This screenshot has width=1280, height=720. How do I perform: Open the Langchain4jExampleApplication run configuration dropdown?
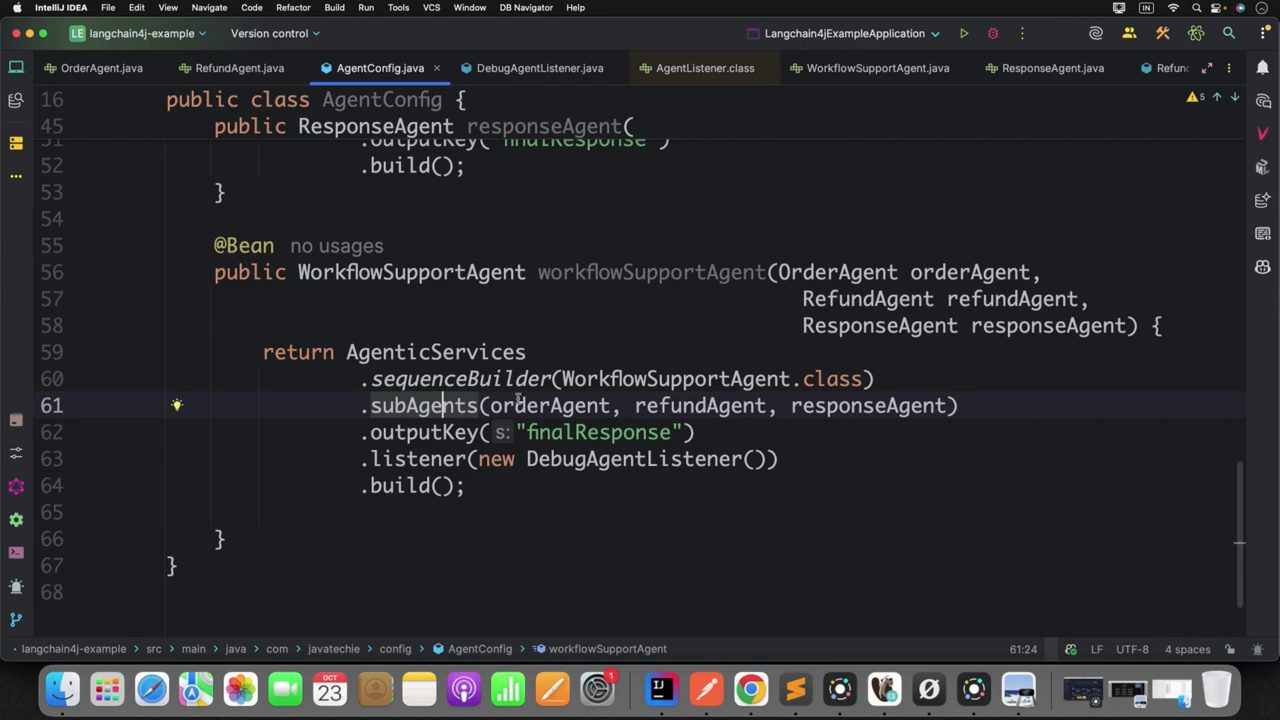(844, 33)
